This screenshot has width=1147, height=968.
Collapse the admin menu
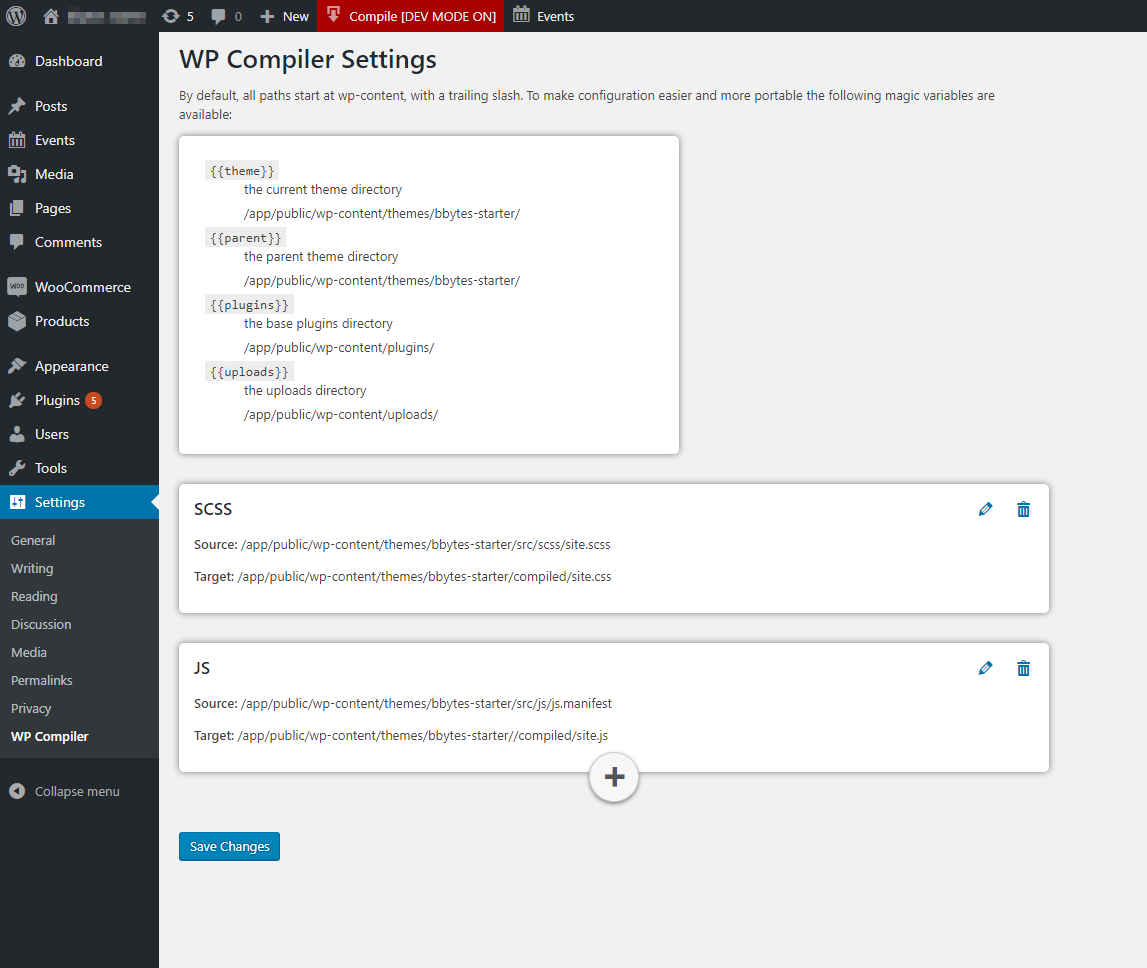pyautogui.click(x=64, y=792)
